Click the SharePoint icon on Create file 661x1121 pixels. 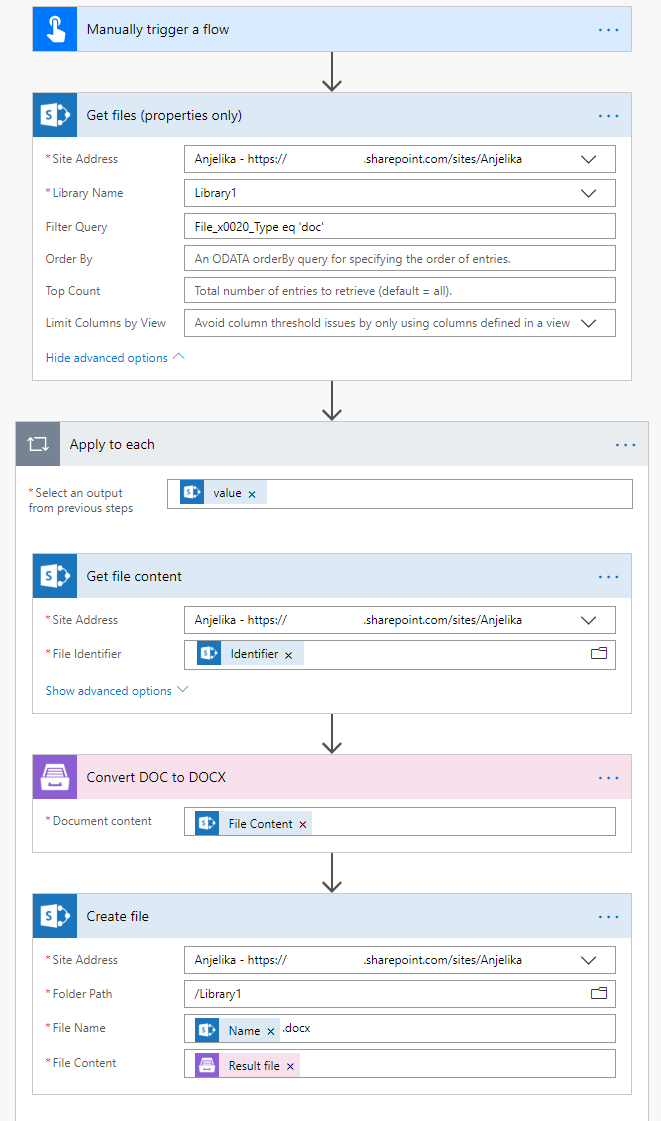coord(55,916)
